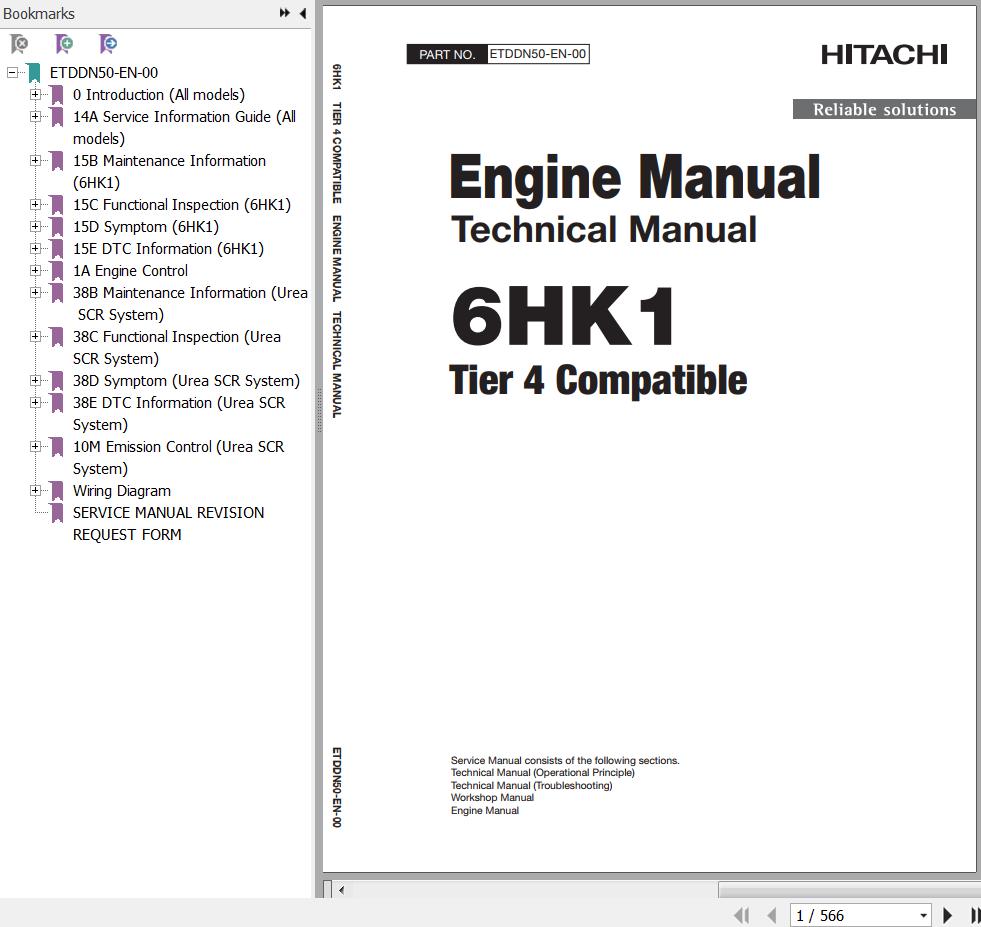This screenshot has width=981, height=927.
Task: Open 38D Symptom (Urea SCR System) bookmark
Action: (186, 381)
